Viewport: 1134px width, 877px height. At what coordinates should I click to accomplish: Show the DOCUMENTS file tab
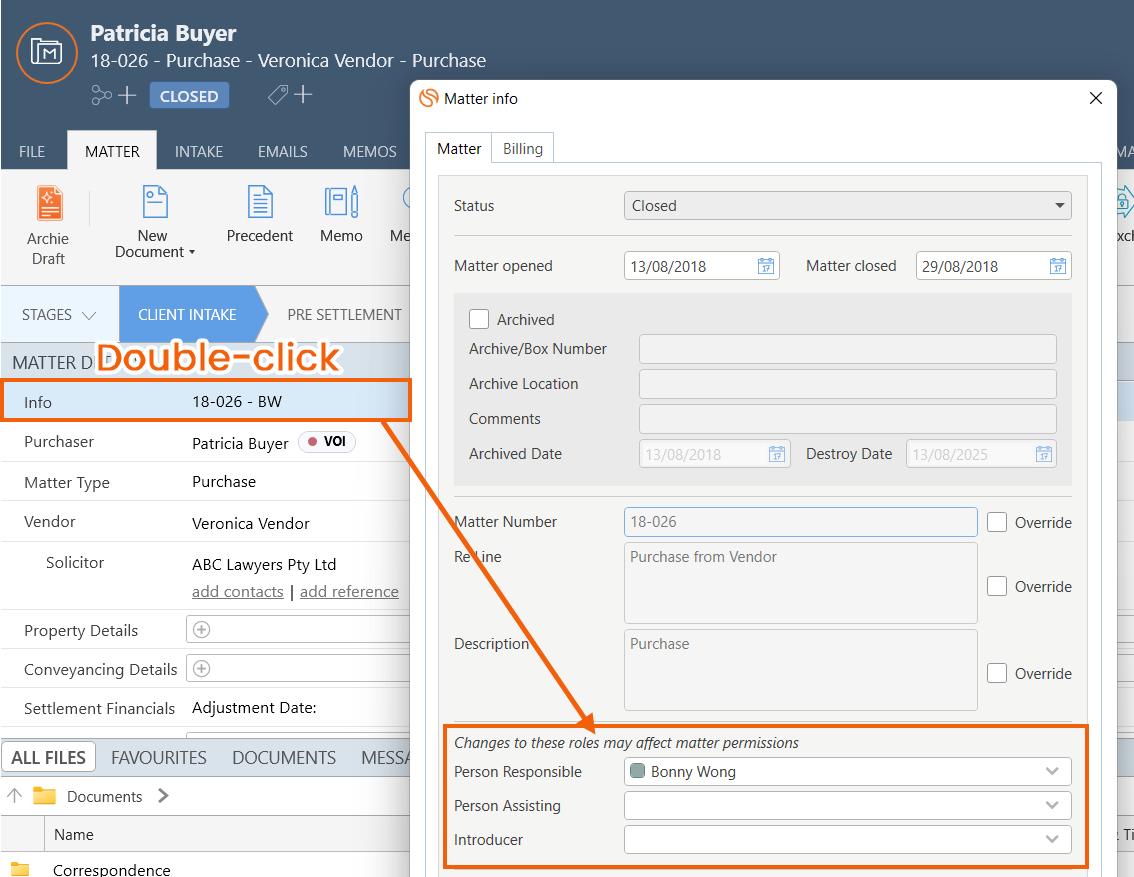tap(284, 758)
